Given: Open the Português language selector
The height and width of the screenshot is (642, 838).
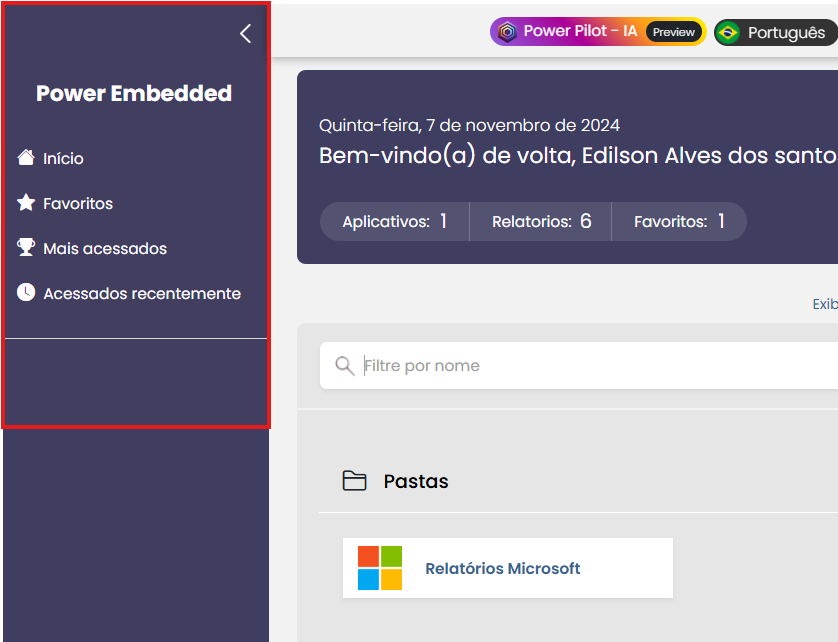Looking at the screenshot, I should [786, 33].
